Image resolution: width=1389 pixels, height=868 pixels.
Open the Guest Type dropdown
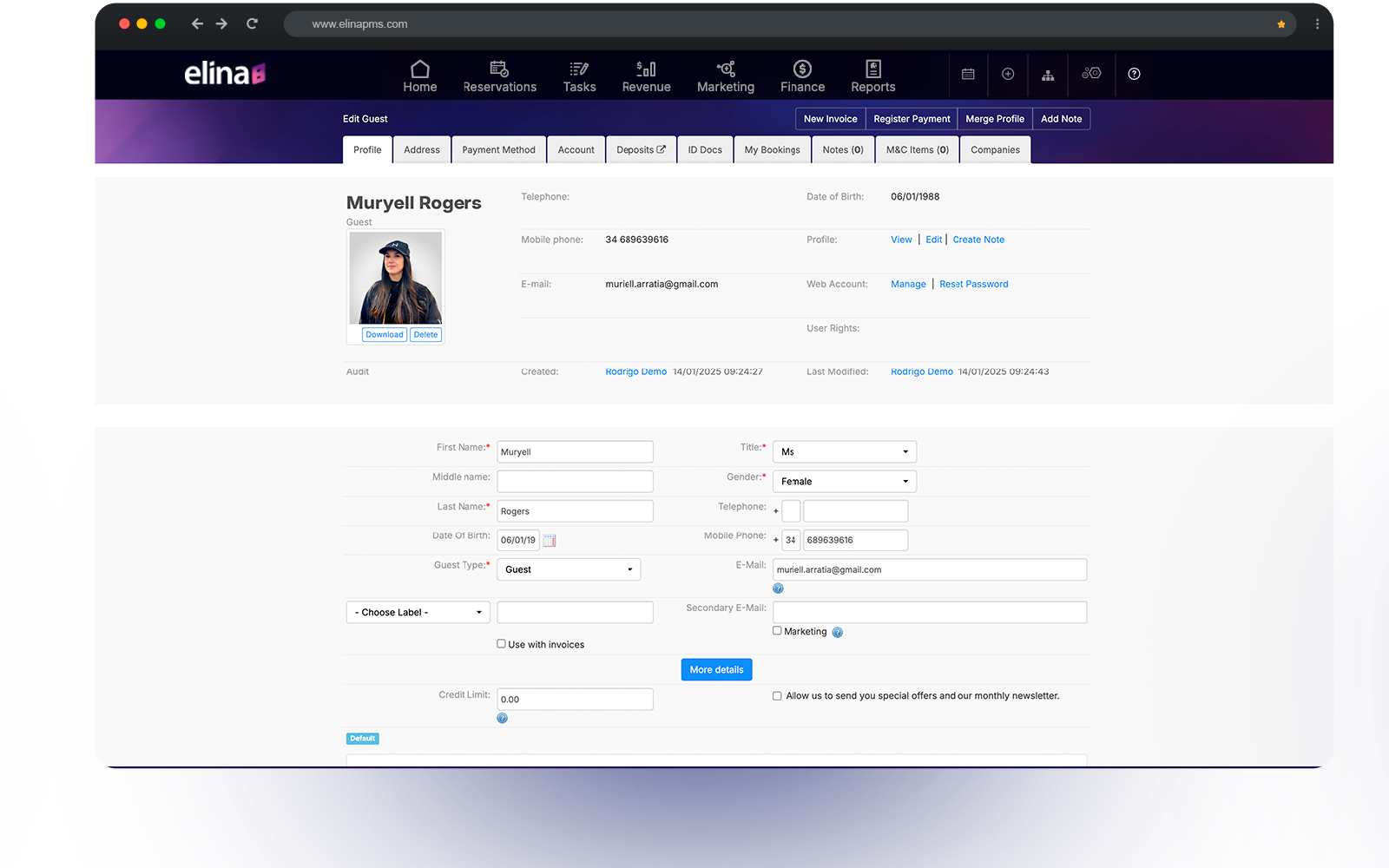[x=569, y=569]
